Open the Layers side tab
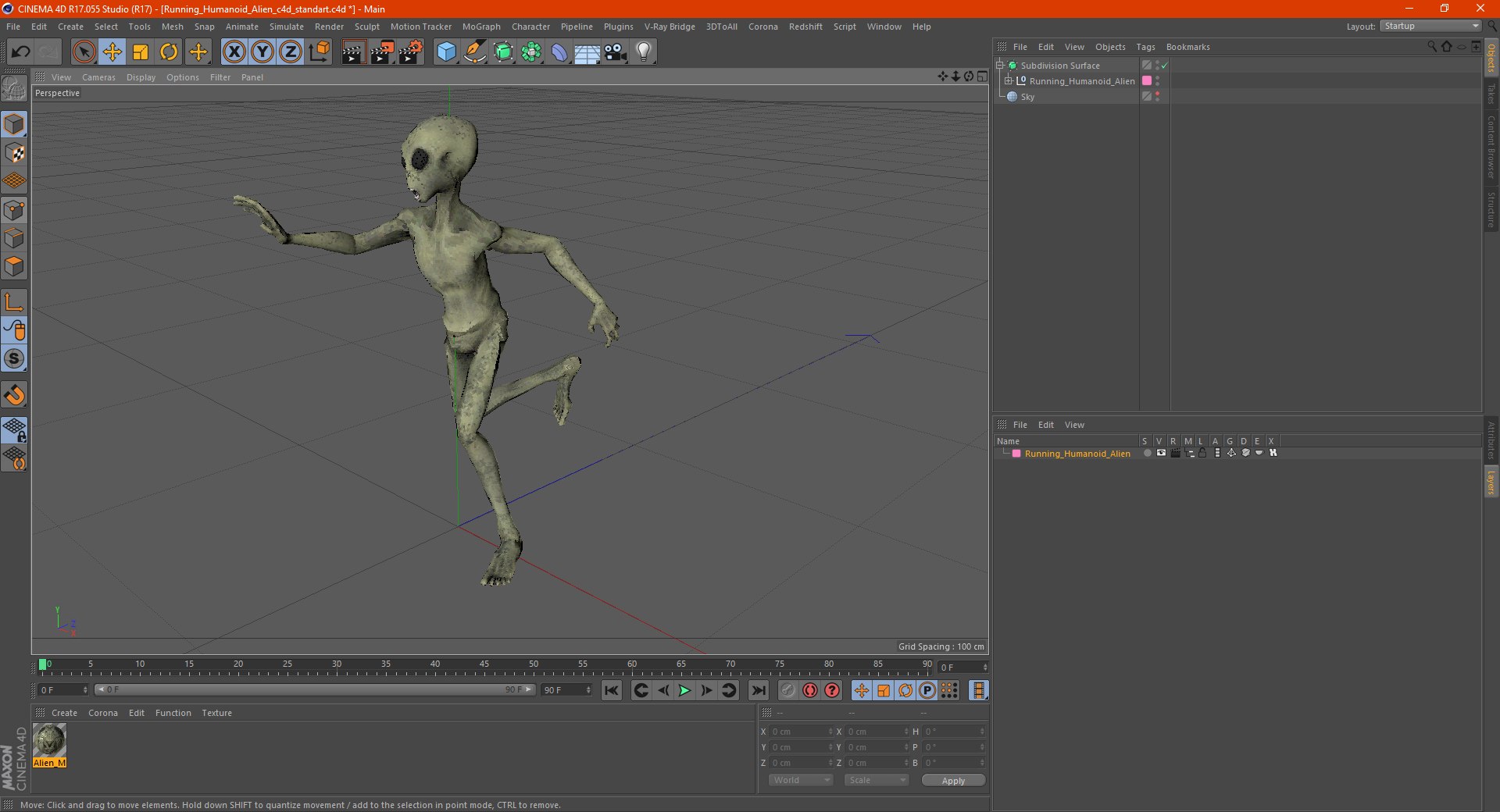Screen dimensions: 1500x812 coord(1491,482)
